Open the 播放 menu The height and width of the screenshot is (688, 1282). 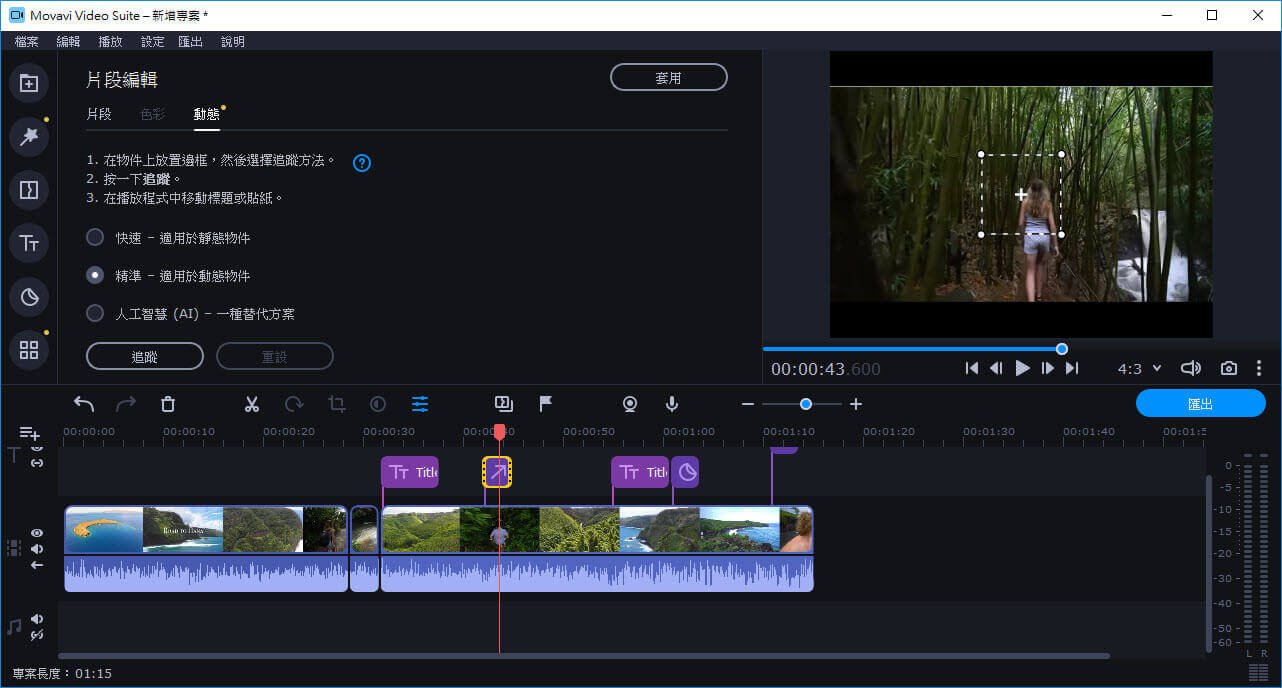coord(110,42)
